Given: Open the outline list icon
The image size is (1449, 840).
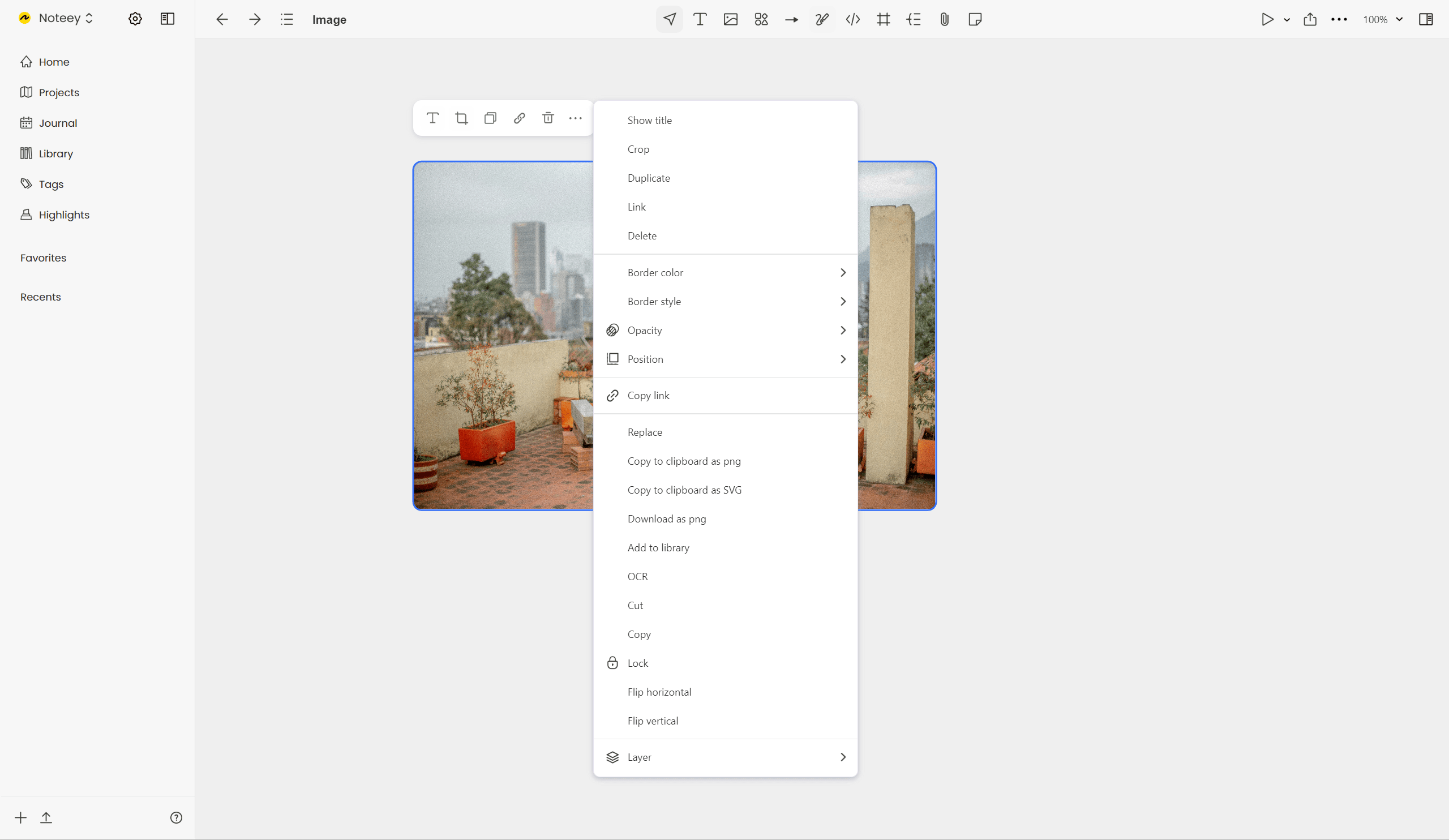Looking at the screenshot, I should (x=287, y=20).
